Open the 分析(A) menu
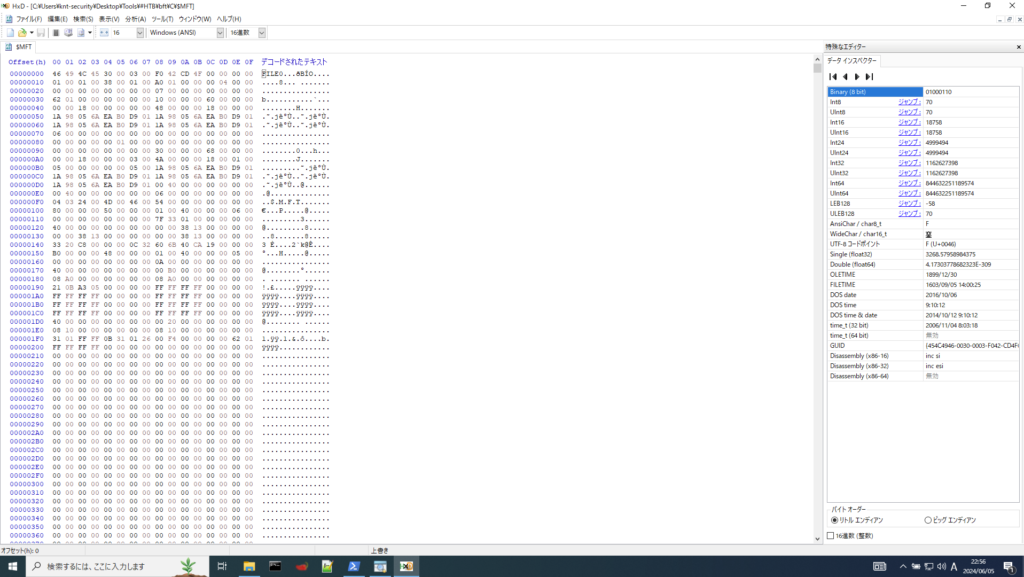 coord(135,19)
